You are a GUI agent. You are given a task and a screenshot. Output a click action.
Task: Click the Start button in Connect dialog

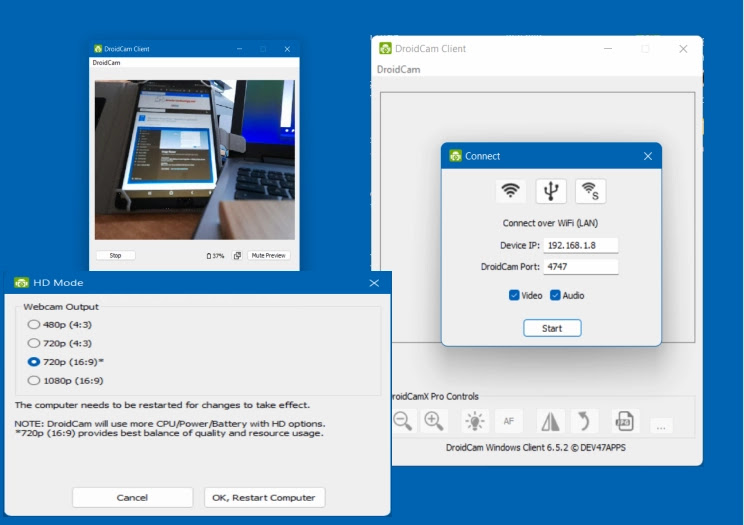click(x=552, y=328)
